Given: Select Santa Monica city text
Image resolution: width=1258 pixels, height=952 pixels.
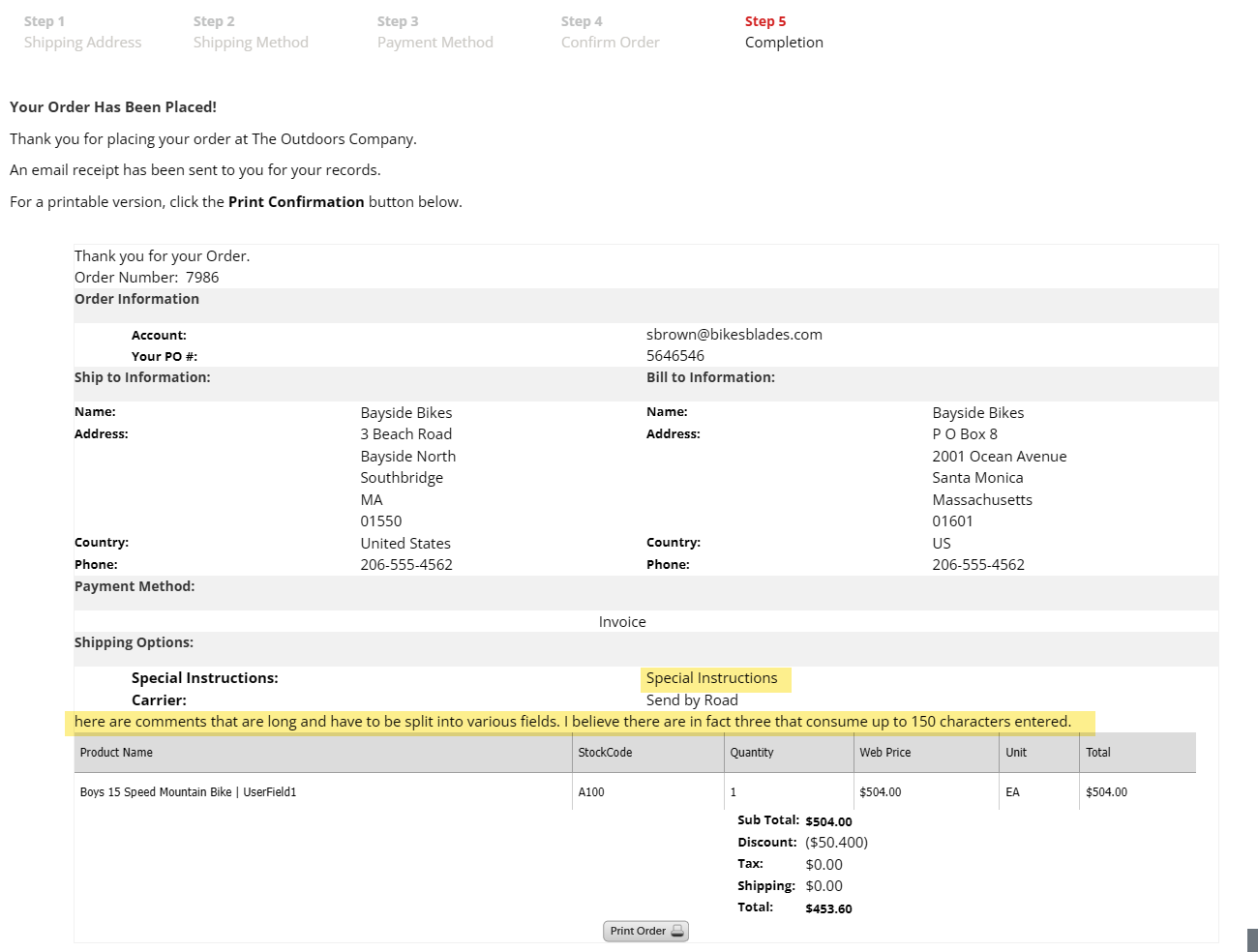Looking at the screenshot, I should pos(977,478).
